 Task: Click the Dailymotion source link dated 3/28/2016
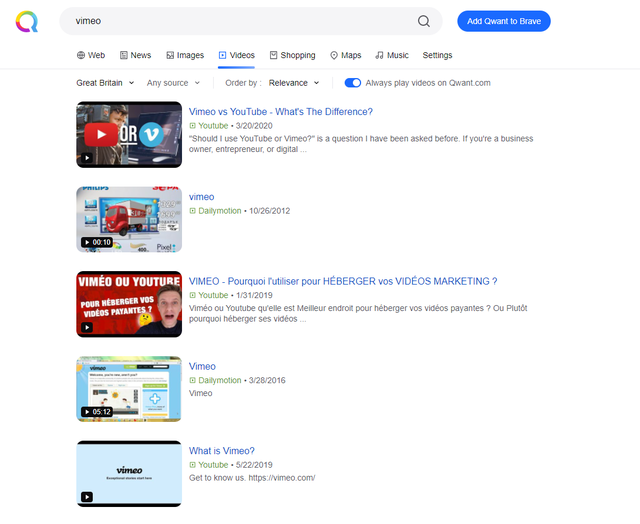pyautogui.click(x=220, y=380)
